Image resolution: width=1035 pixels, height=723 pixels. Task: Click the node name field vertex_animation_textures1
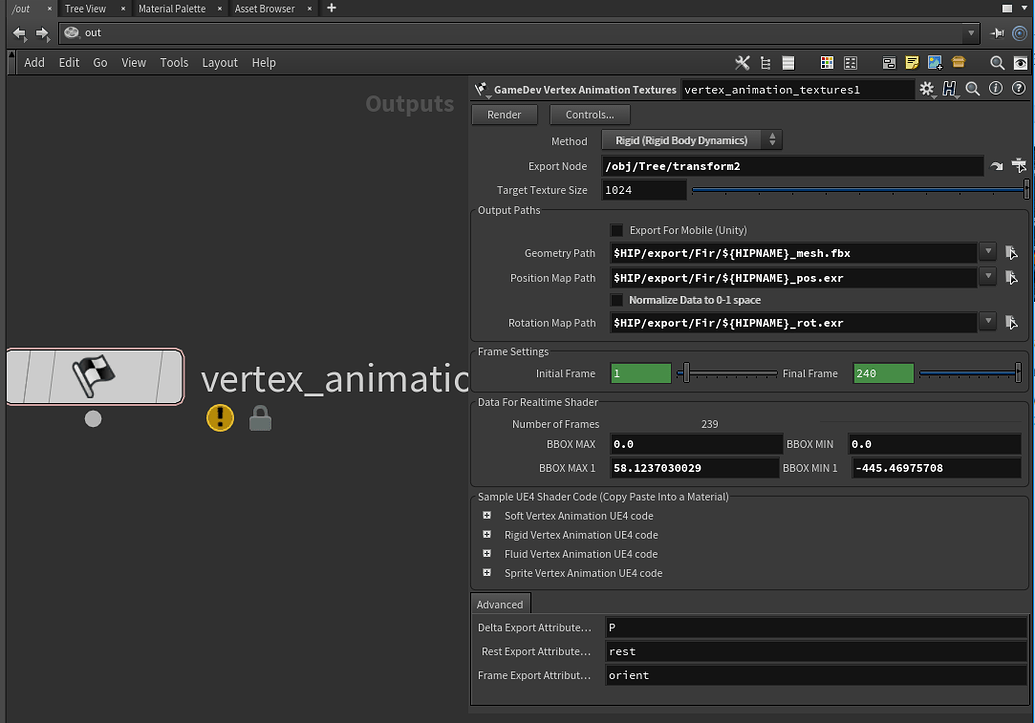pos(797,90)
